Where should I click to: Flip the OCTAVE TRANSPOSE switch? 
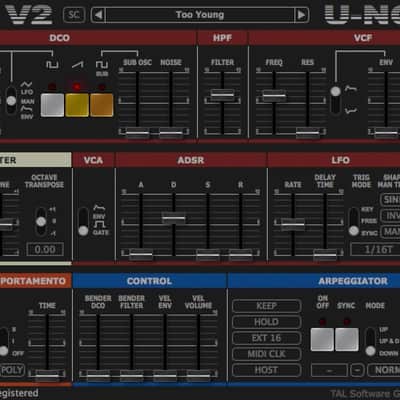[41, 221]
